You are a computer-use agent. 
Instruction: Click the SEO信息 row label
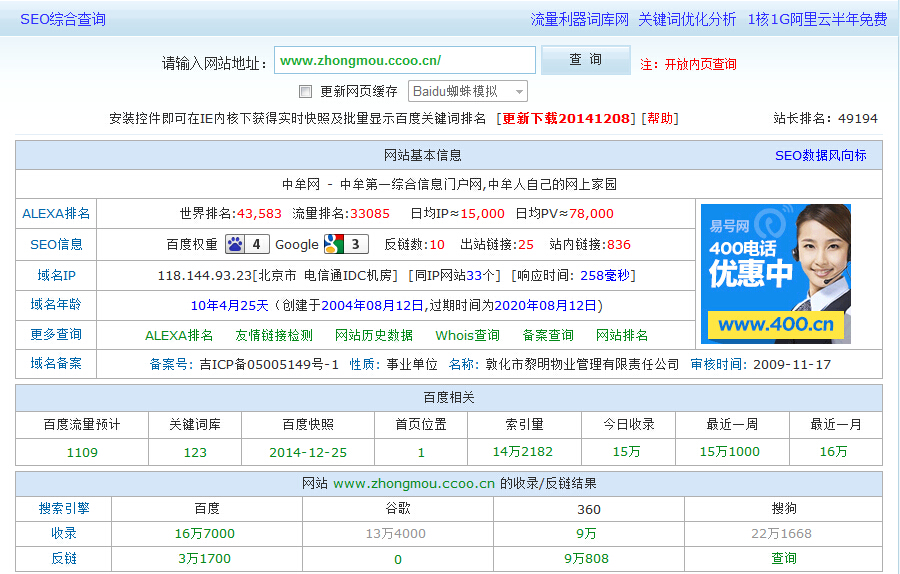pyautogui.click(x=56, y=245)
